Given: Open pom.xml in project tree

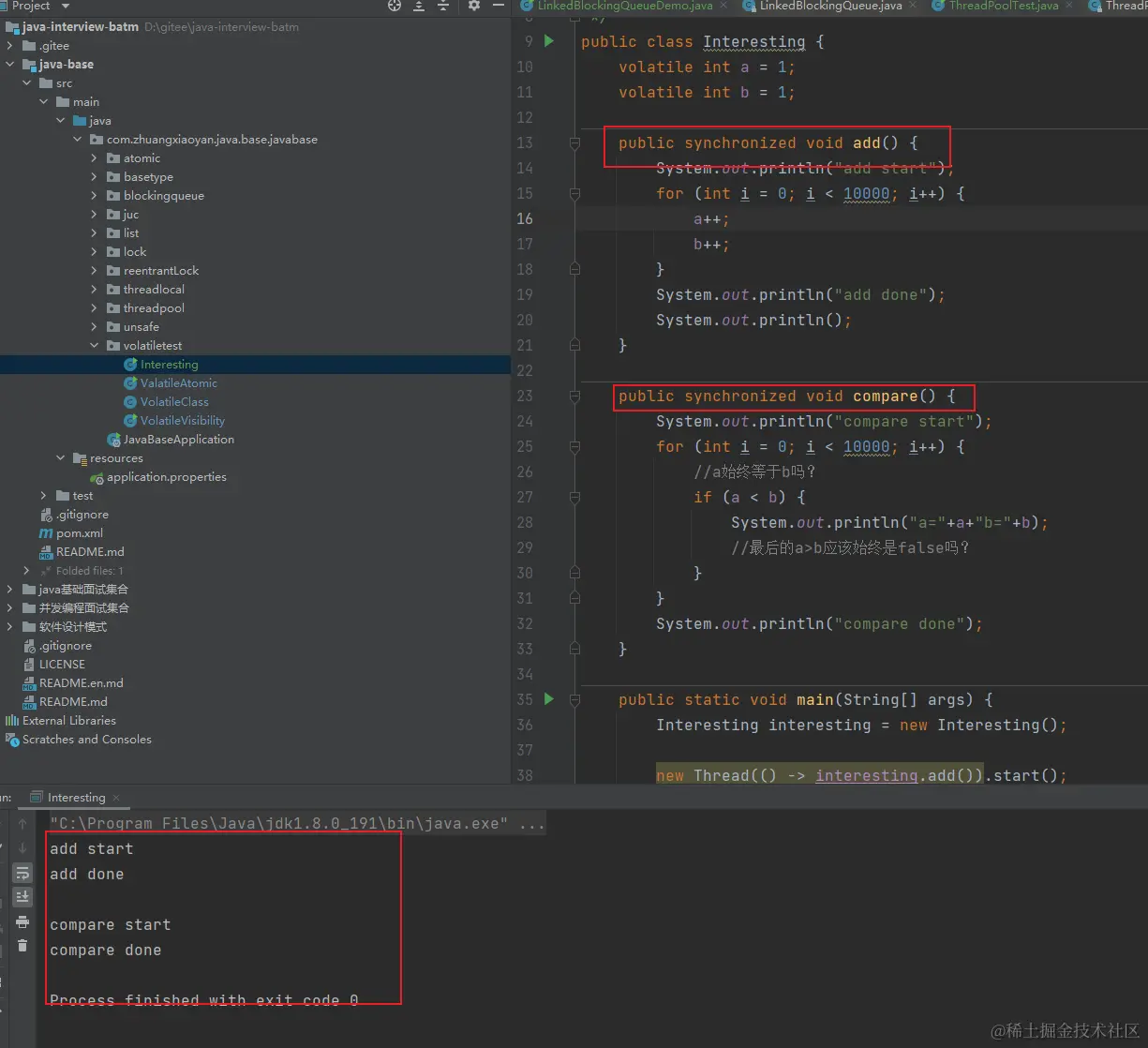Looking at the screenshot, I should click(80, 533).
